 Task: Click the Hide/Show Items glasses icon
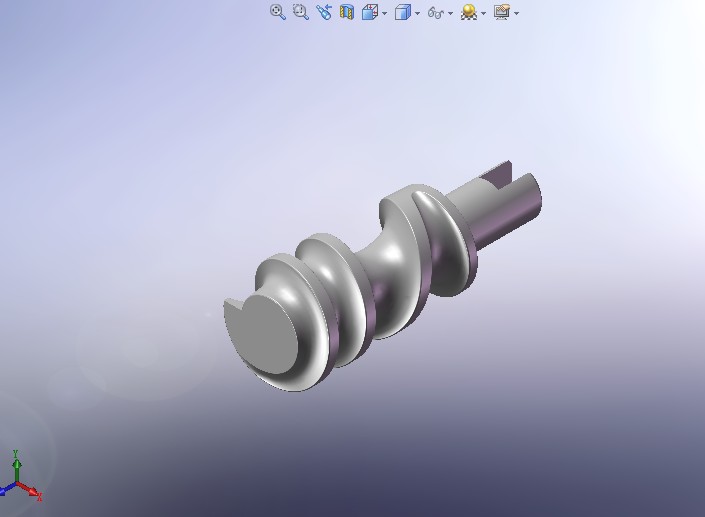[436, 13]
